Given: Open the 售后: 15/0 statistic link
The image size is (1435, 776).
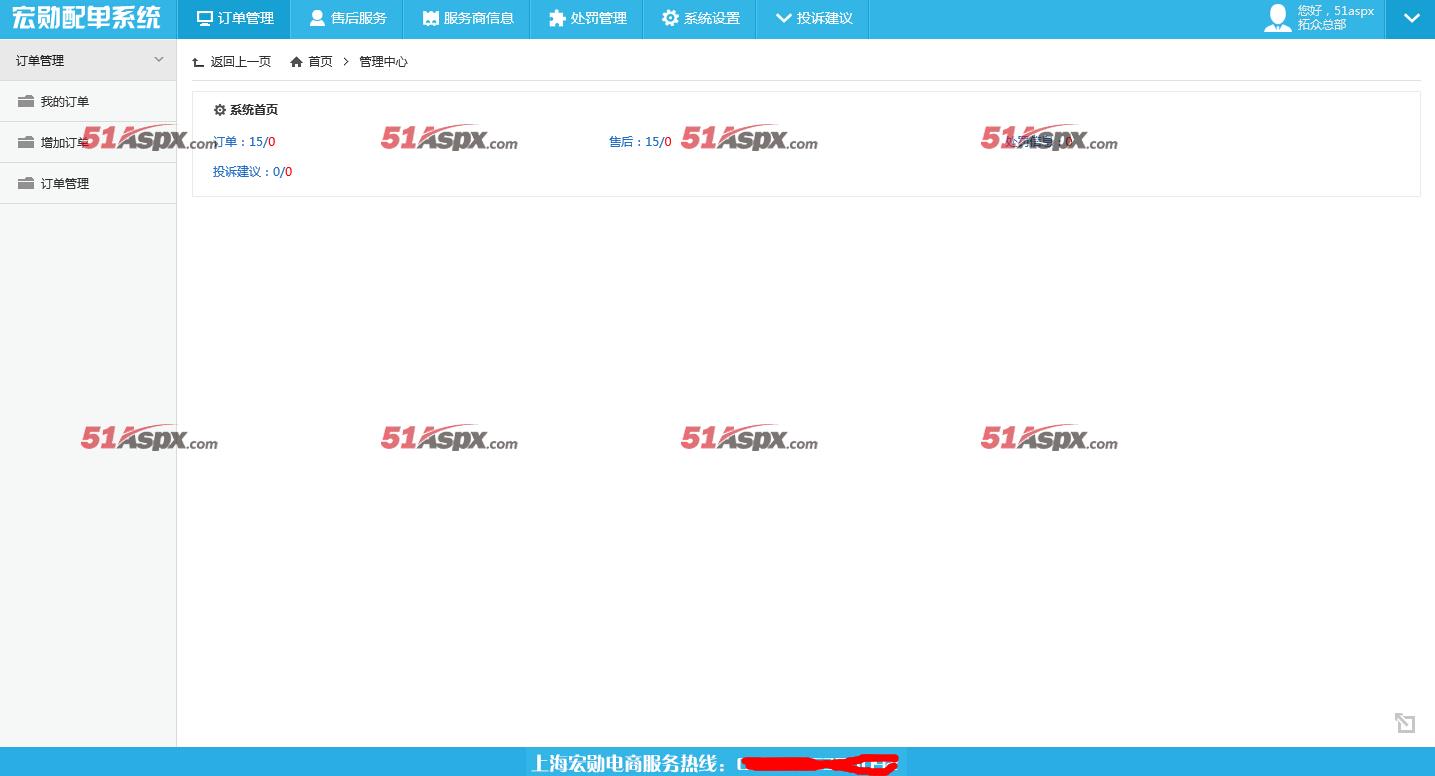Looking at the screenshot, I should (x=640, y=142).
